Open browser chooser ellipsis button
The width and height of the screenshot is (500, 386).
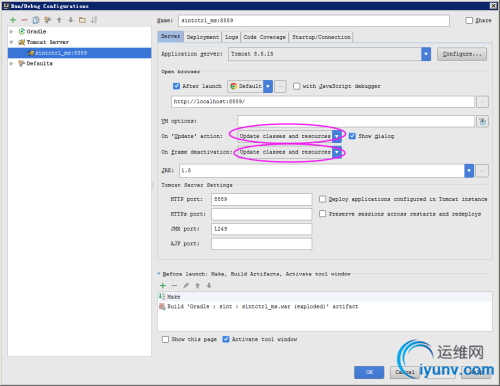coord(281,86)
